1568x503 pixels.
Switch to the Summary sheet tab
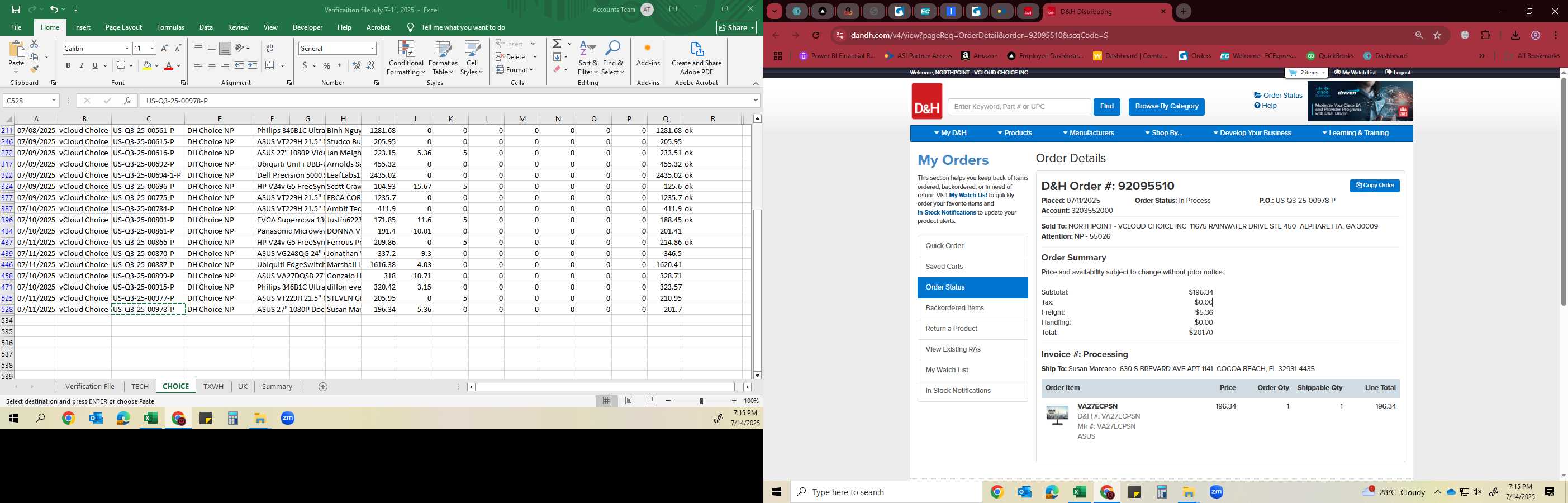[x=277, y=387]
